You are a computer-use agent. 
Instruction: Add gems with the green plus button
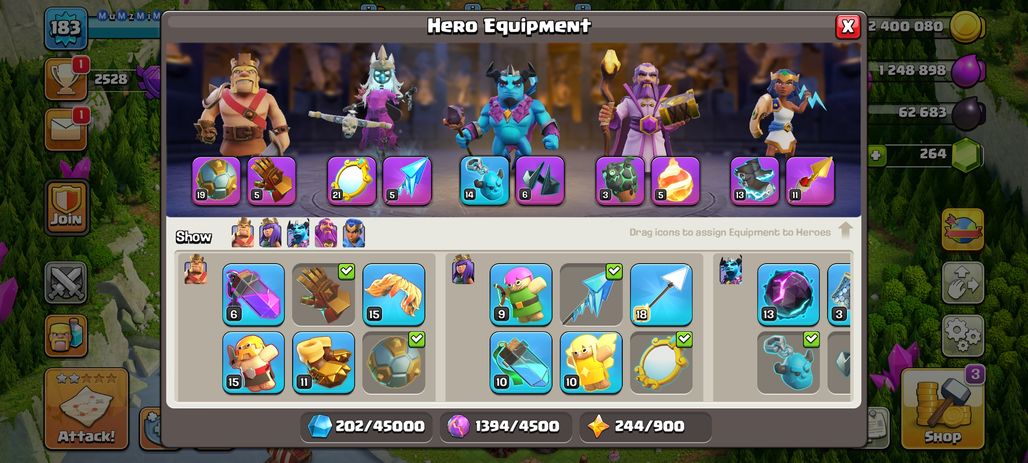pyautogui.click(x=877, y=156)
